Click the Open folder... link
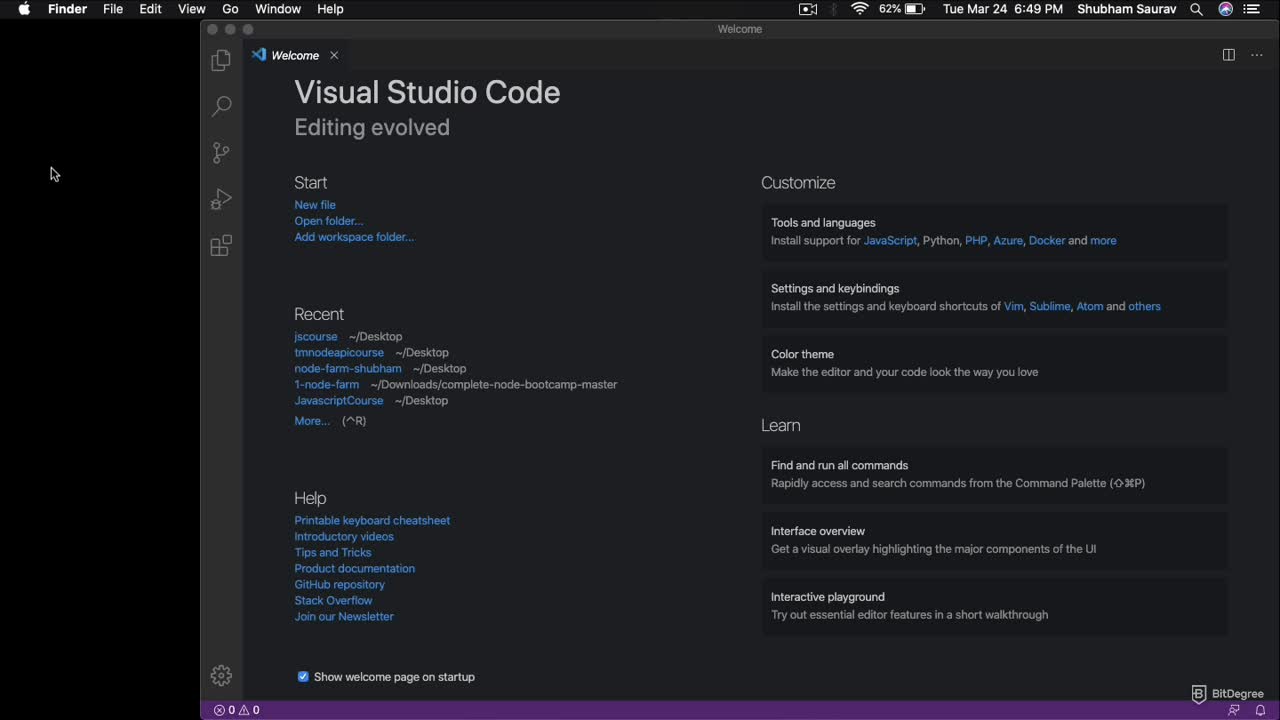1280x720 pixels. point(329,221)
